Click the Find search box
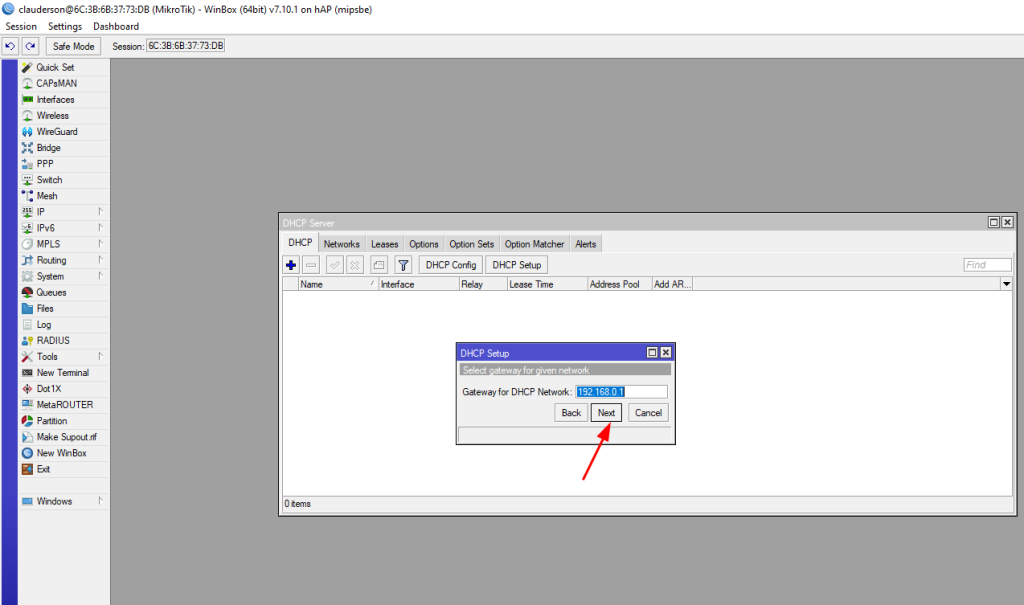Image resolution: width=1024 pixels, height=605 pixels. pos(988,265)
